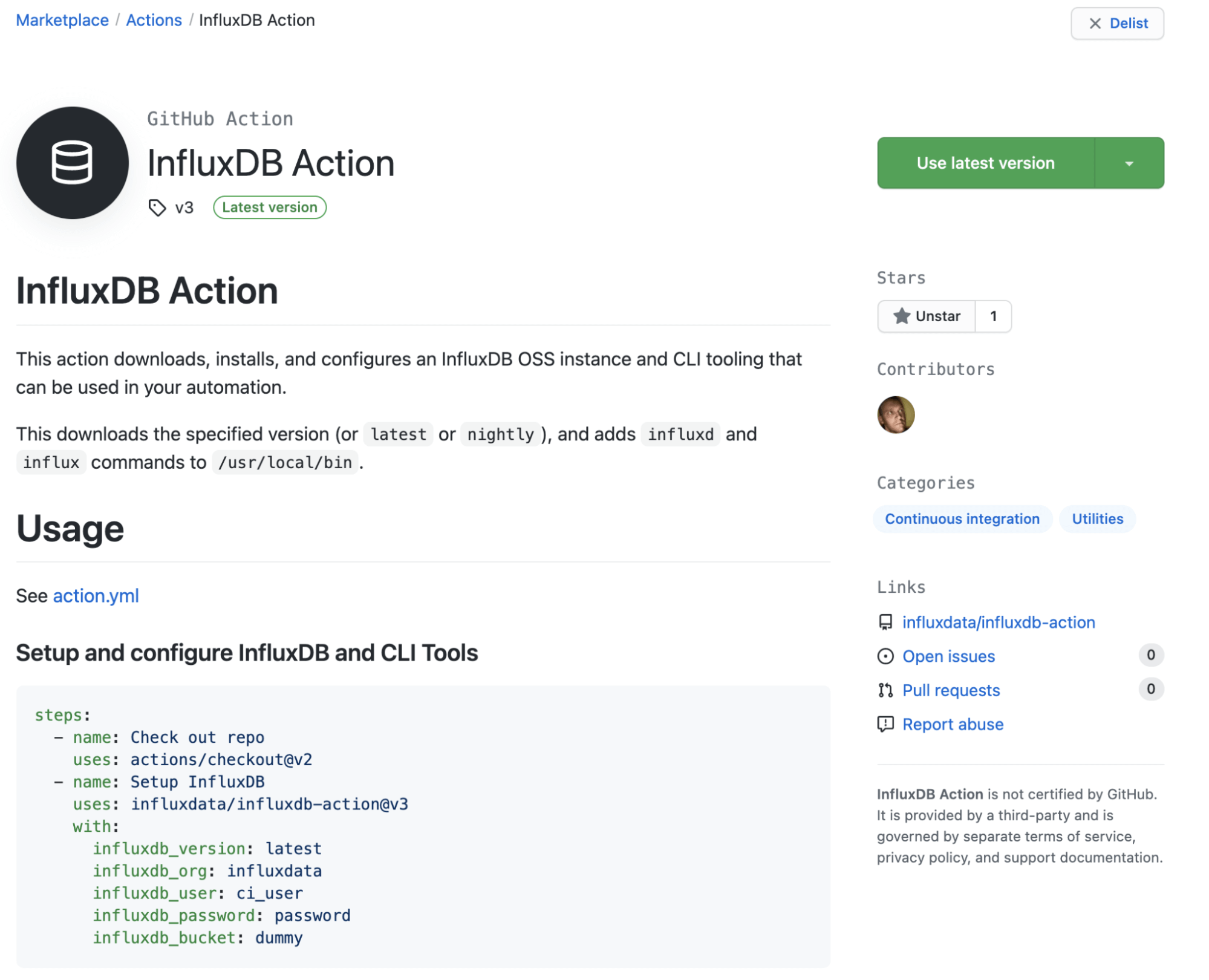Open the action.yml link
Viewport: 1209px width, 980px height.
(96, 596)
